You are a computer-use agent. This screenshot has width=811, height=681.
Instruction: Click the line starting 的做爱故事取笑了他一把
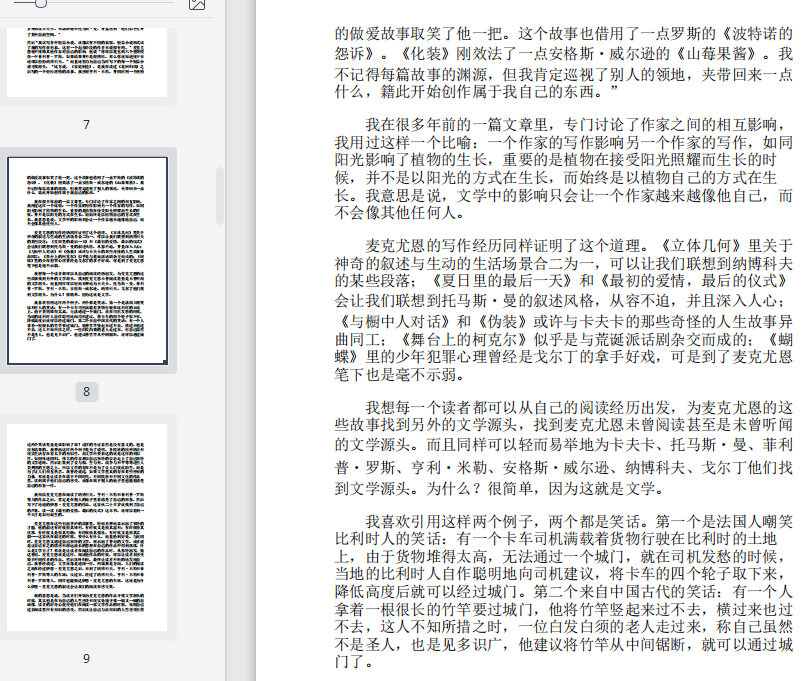[x=563, y=34]
